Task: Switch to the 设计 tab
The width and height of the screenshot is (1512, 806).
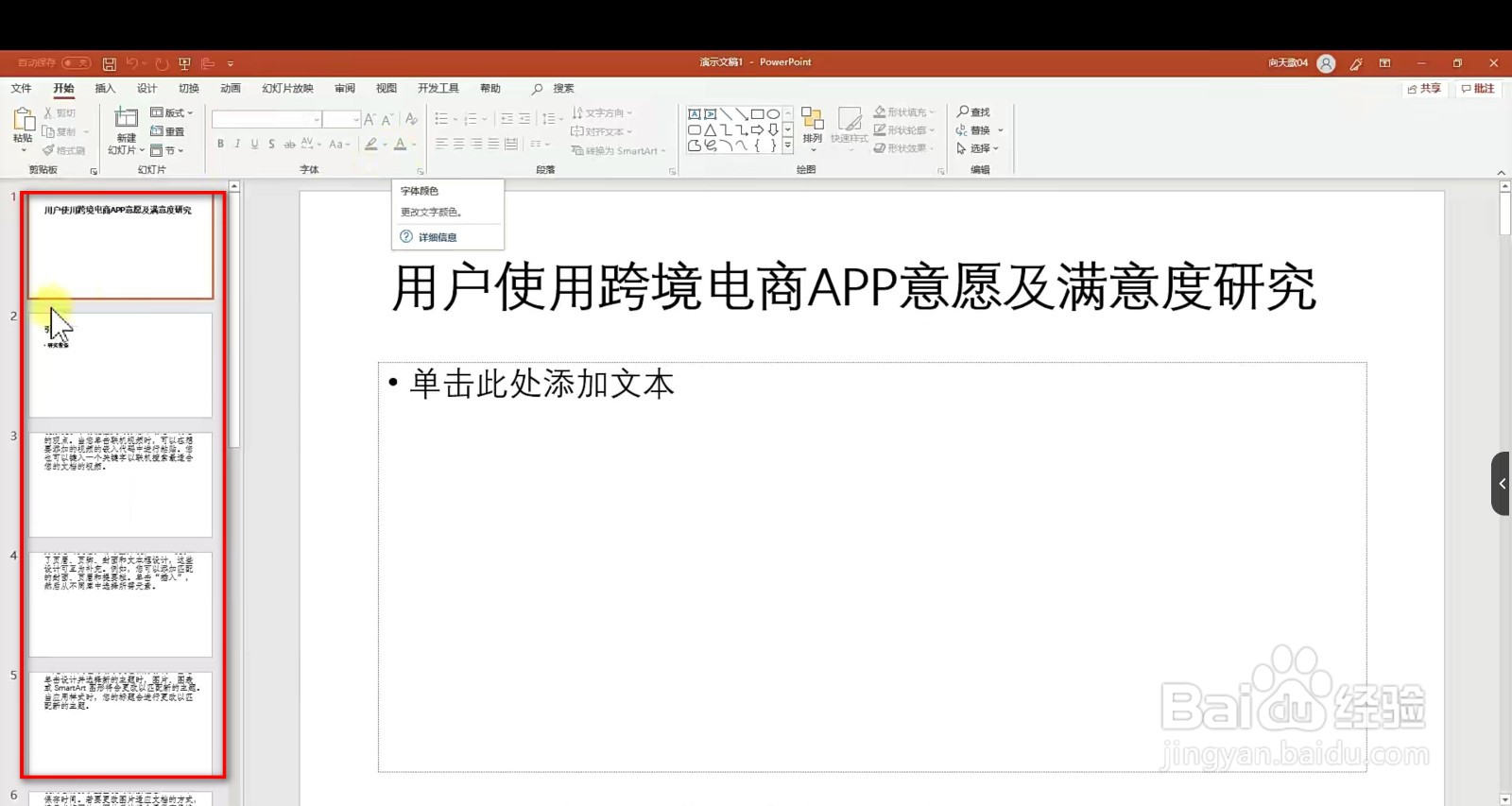Action: [x=146, y=88]
